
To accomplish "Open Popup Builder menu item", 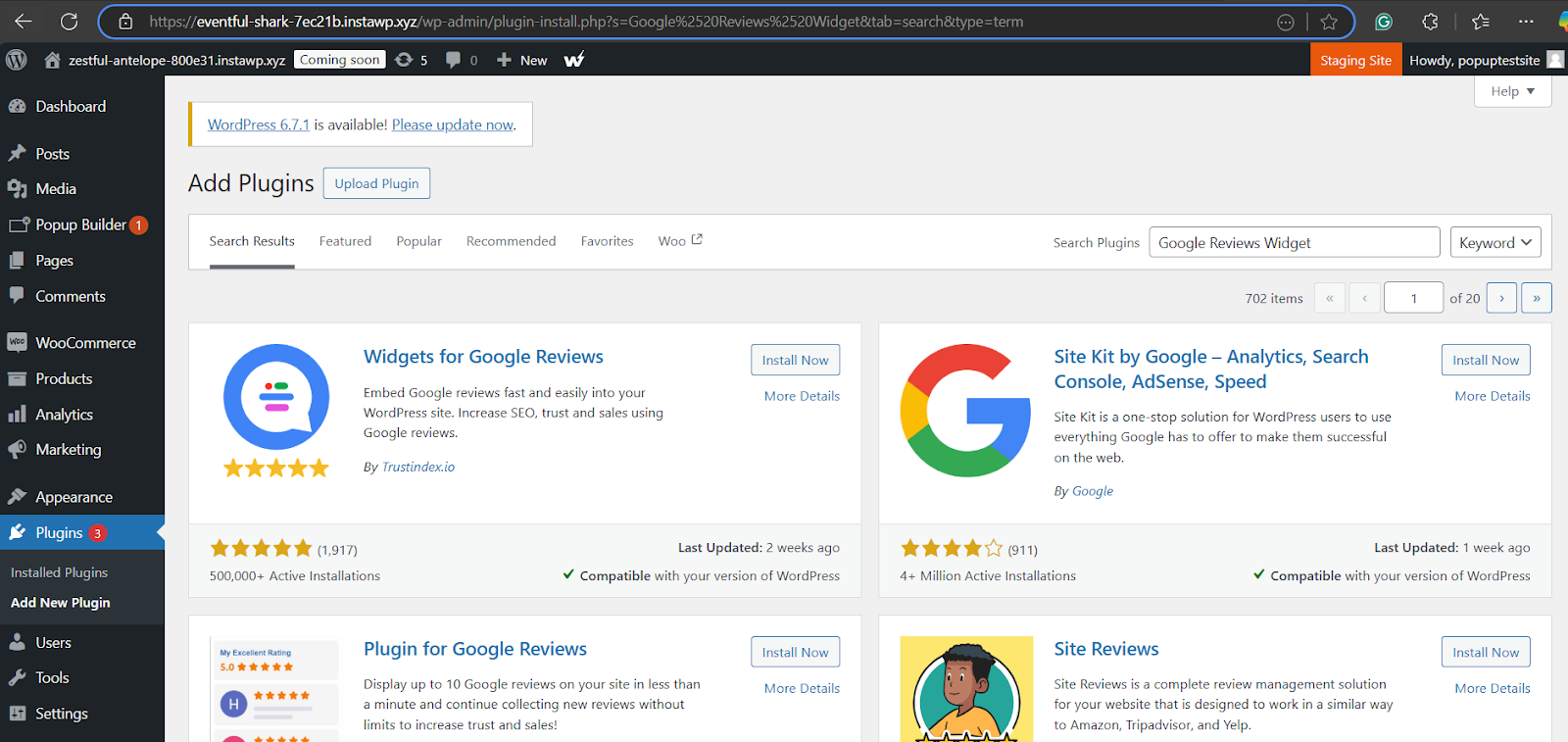I will tap(82, 224).
